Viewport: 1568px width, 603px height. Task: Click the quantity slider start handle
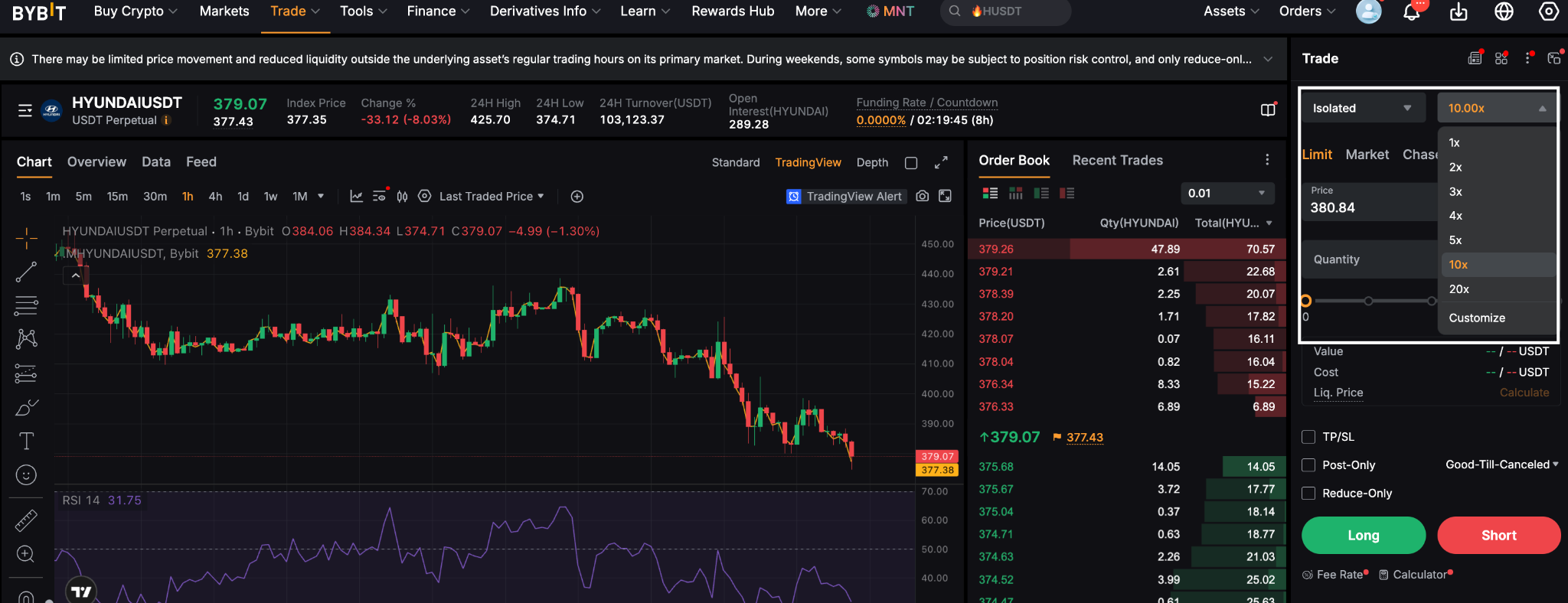point(1305,301)
